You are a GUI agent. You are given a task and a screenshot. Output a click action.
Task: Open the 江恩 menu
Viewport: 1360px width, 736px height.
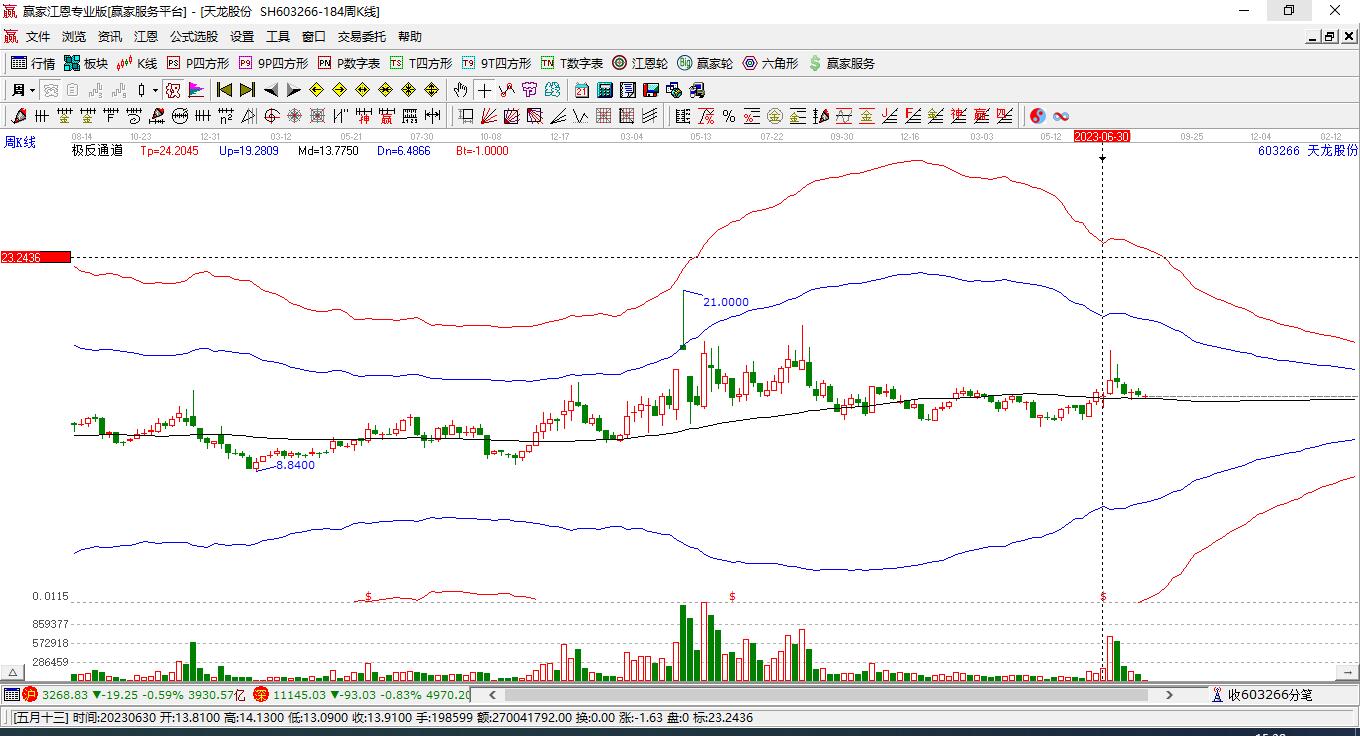coord(146,37)
